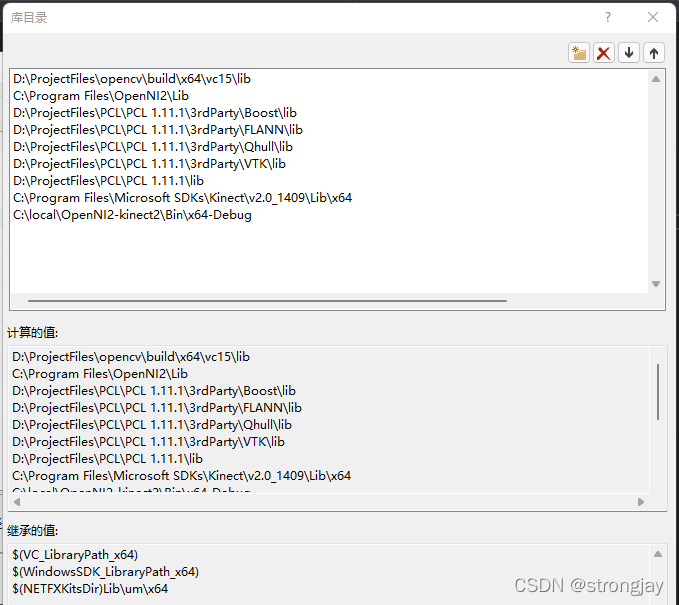Click the FLANN\lib path in 计算的值

pos(157,408)
